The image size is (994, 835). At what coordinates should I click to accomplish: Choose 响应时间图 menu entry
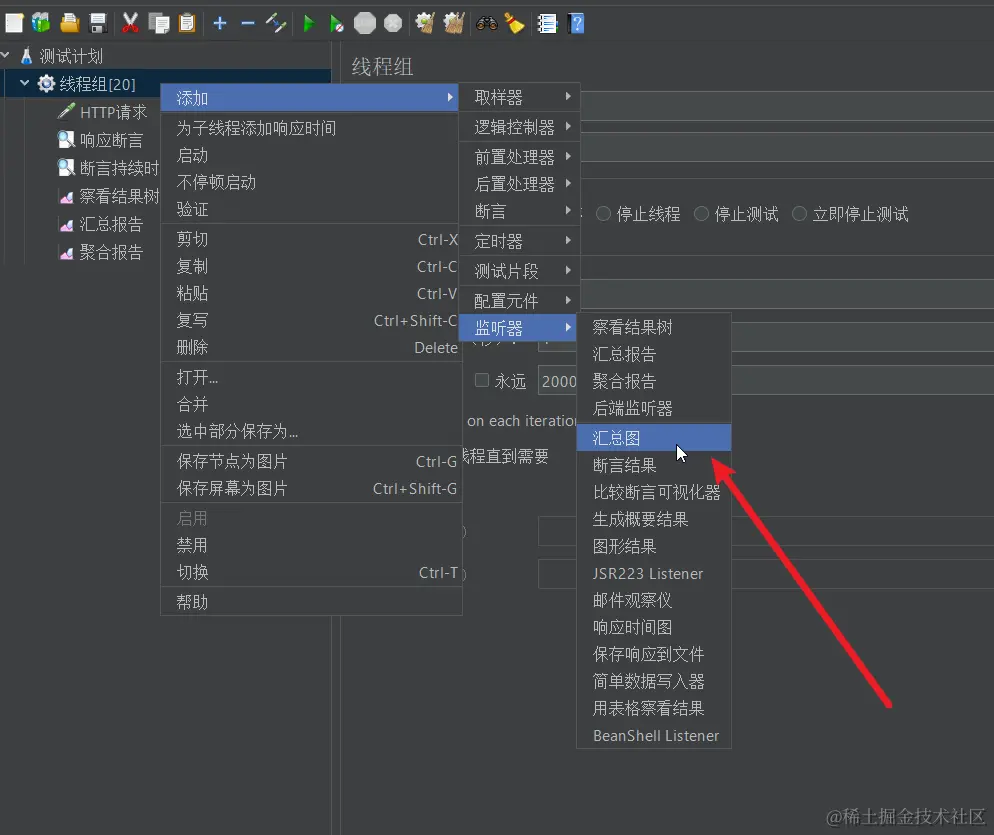tap(654, 627)
